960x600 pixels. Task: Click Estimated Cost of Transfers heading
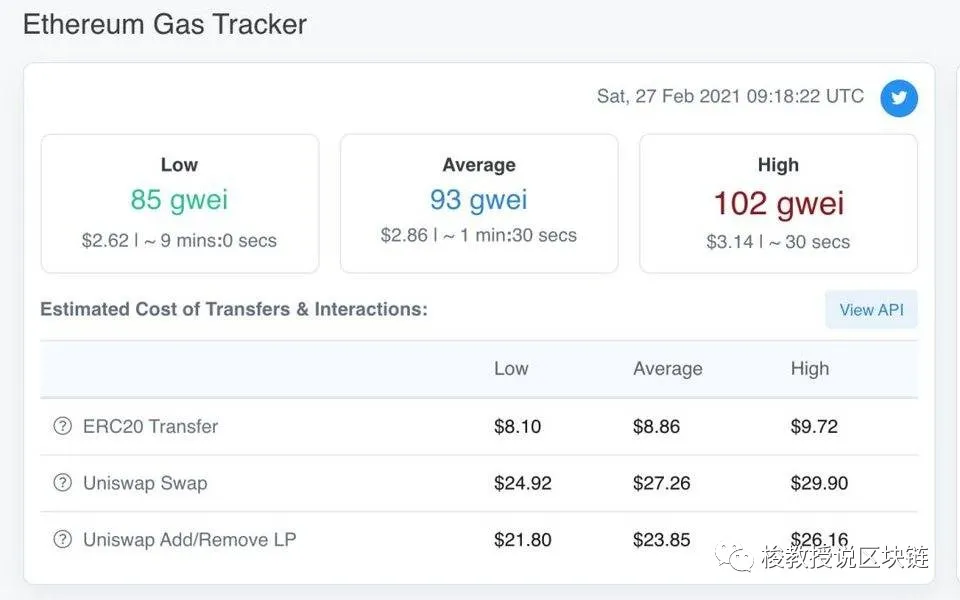pos(234,309)
